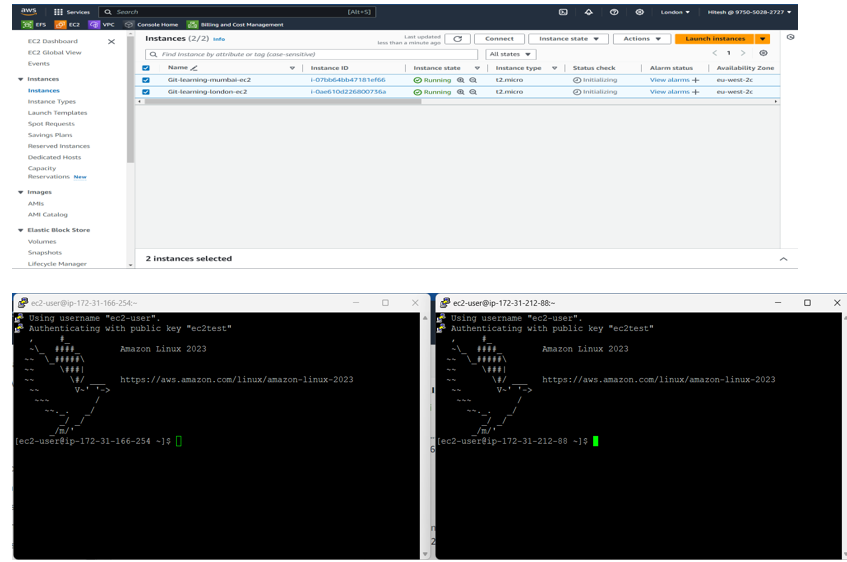Open the All states filter dropdown
847x562 pixels.
(510, 54)
